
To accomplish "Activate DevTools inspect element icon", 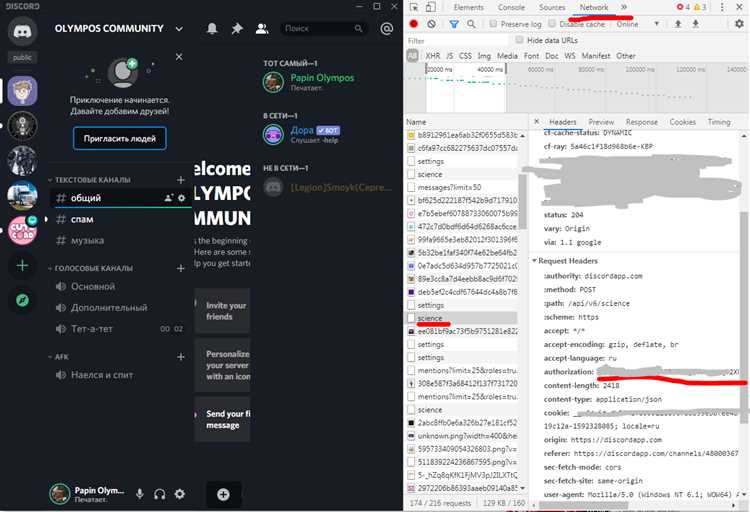I will click(x=414, y=7).
